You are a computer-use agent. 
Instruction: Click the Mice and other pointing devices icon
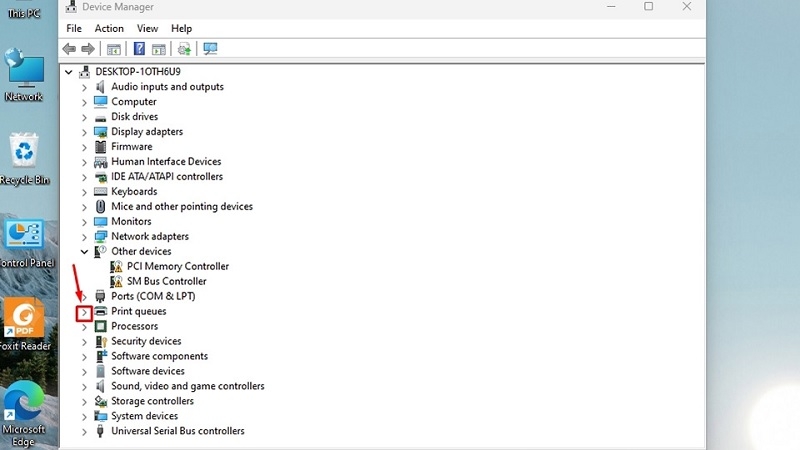click(101, 206)
